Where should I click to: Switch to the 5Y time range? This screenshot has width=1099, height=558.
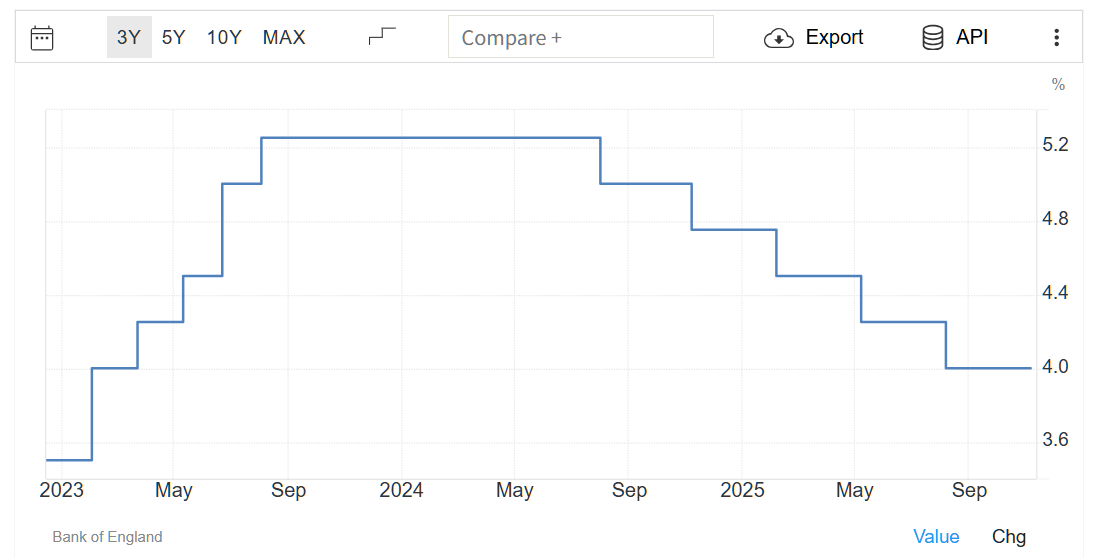174,38
